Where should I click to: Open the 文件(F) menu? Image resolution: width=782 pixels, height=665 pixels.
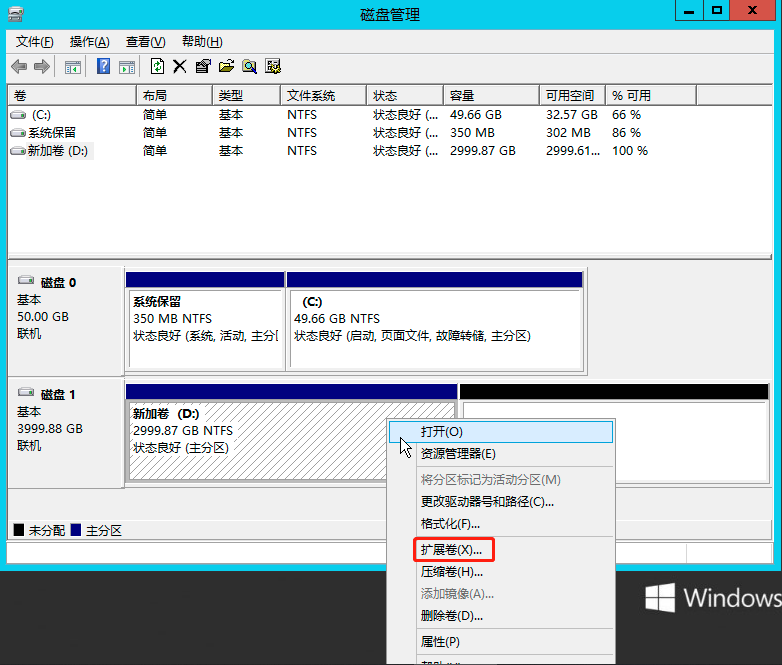(34, 42)
